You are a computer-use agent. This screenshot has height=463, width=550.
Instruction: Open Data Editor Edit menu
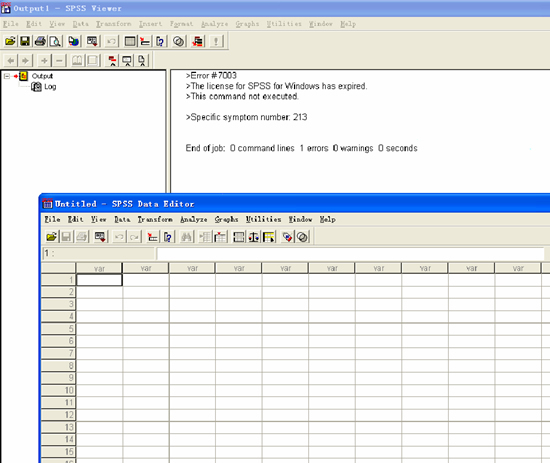click(x=75, y=220)
